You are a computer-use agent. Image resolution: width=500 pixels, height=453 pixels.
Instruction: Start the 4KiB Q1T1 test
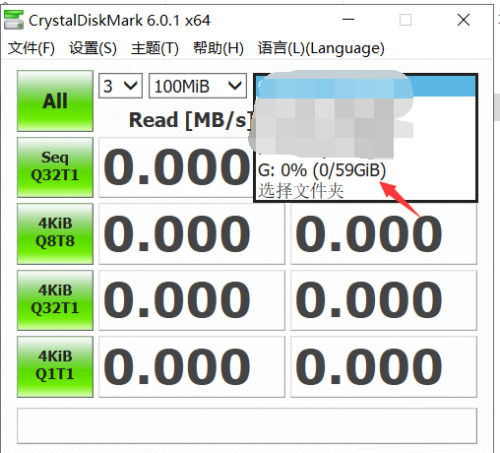tap(55, 366)
